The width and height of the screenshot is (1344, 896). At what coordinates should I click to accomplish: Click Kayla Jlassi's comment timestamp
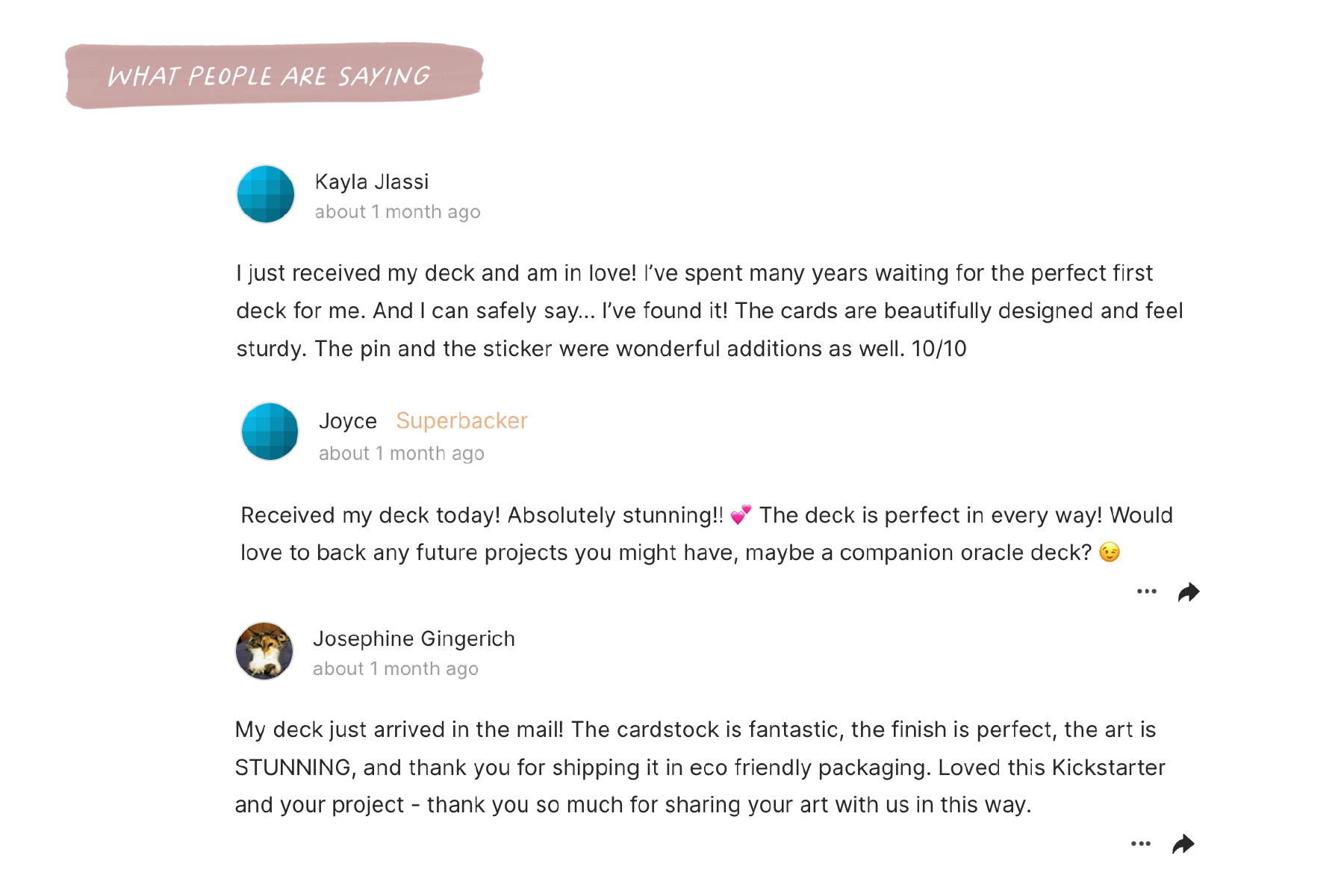(397, 212)
